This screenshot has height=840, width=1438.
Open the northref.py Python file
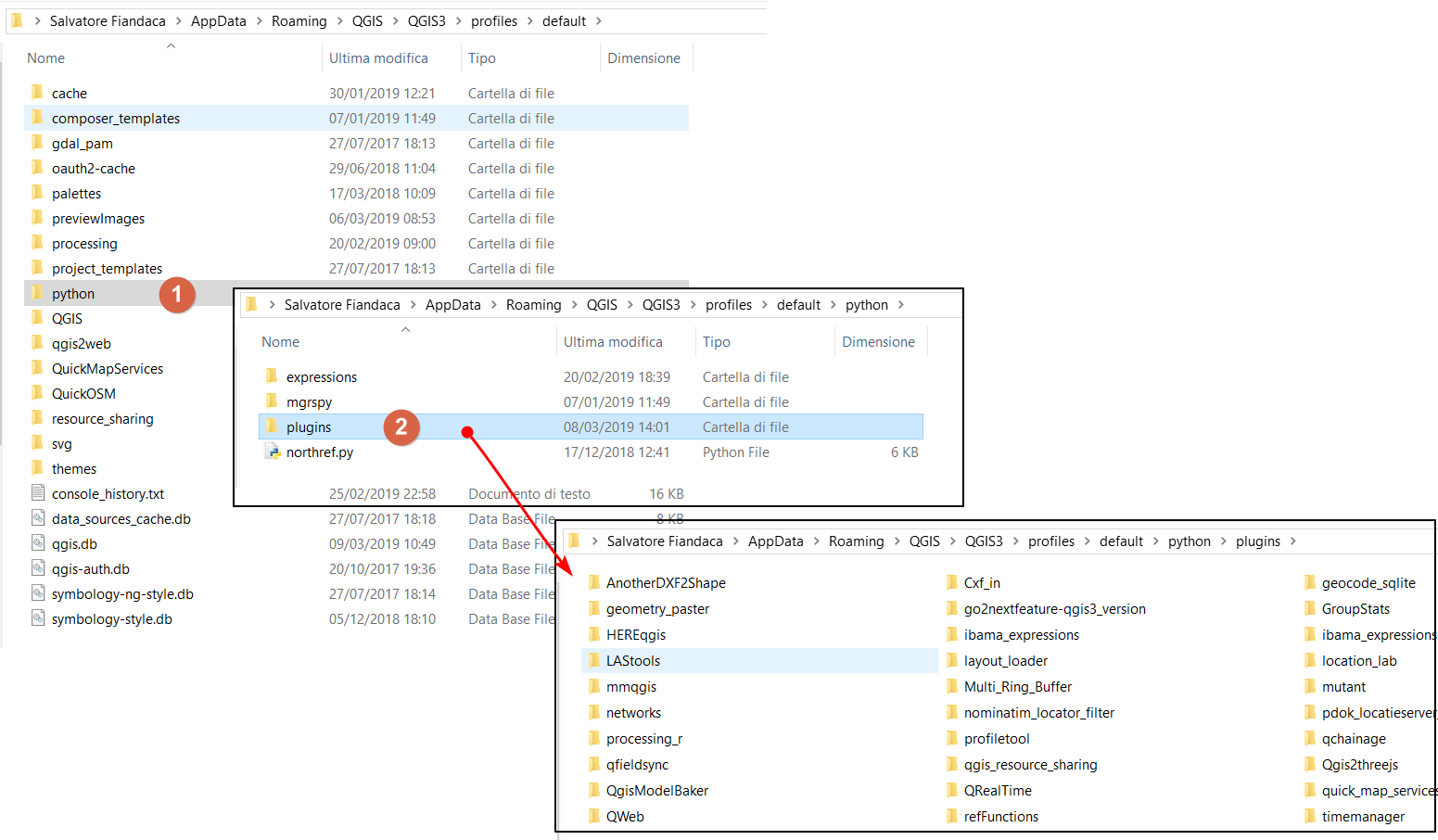(319, 452)
